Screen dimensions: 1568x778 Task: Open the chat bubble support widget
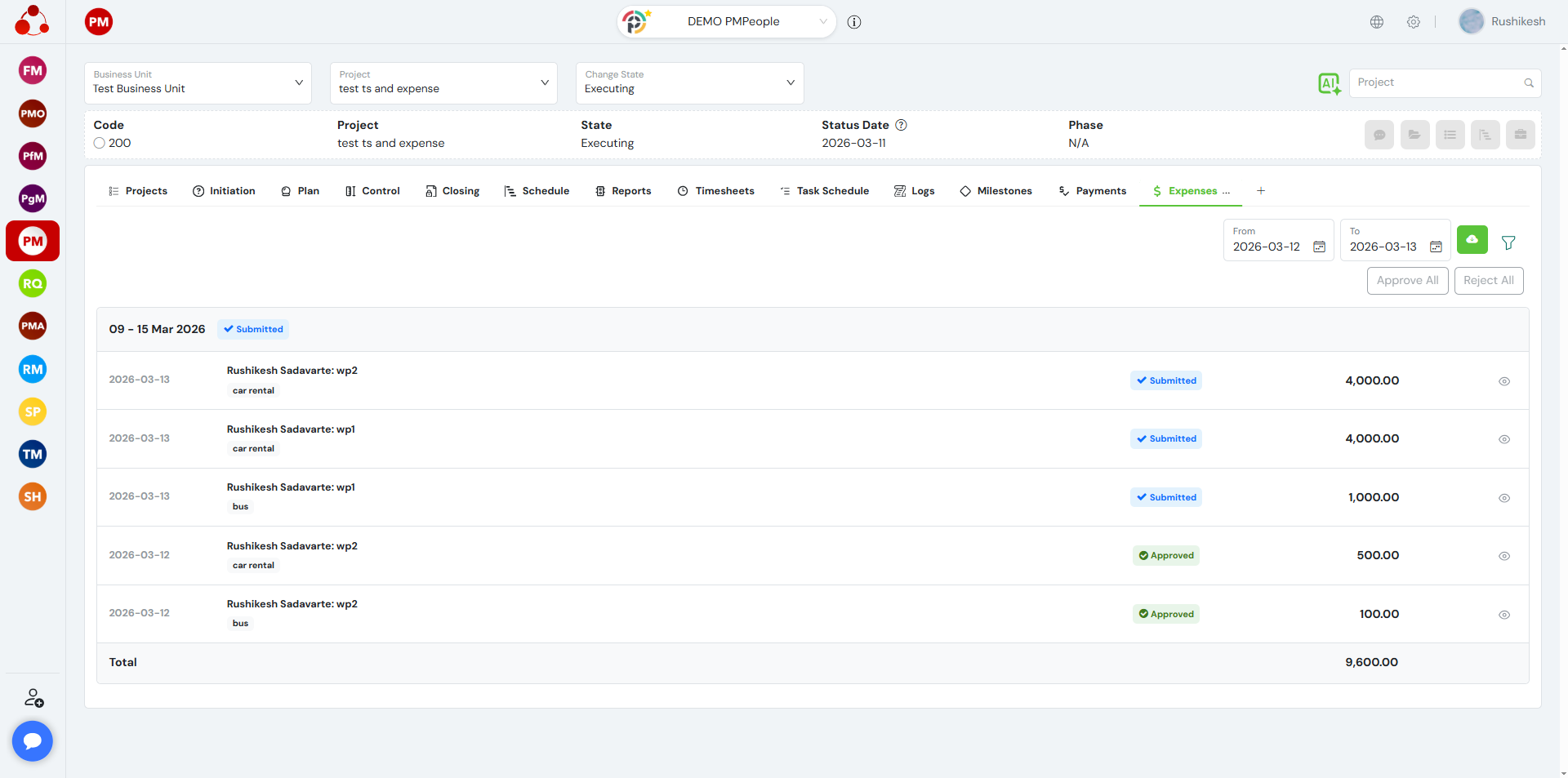click(x=33, y=740)
